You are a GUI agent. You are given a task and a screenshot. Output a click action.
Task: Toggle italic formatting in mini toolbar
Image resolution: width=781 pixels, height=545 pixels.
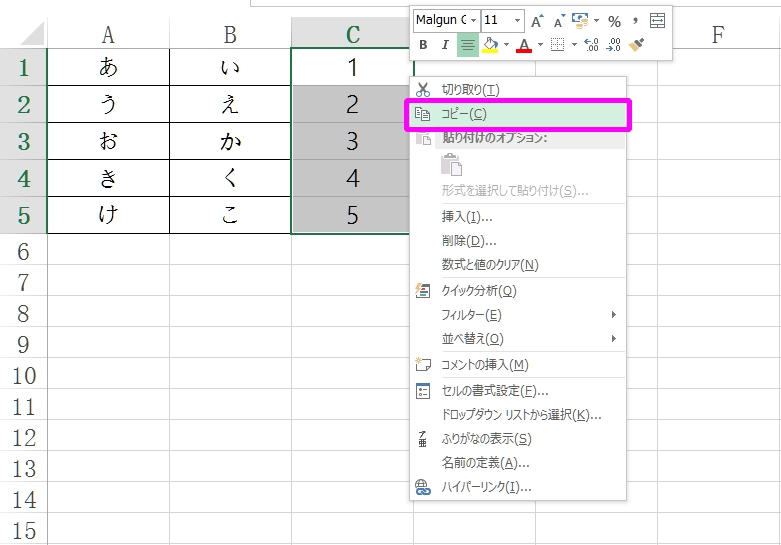click(445, 45)
